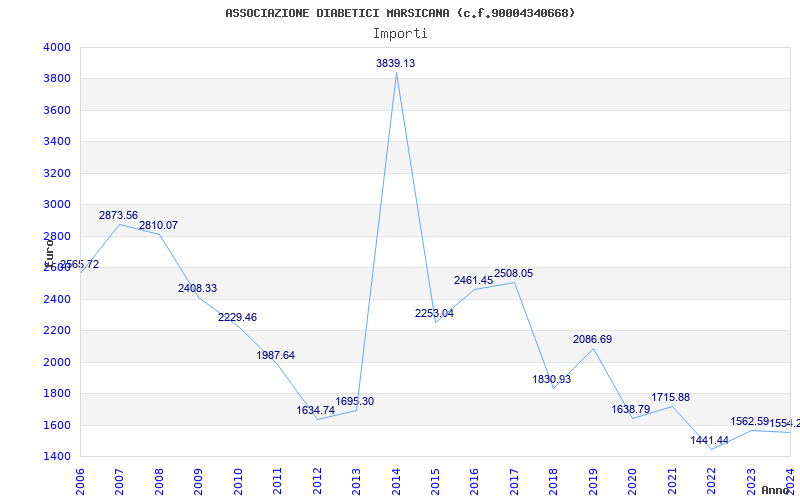Click the 1830.93 data label

click(x=552, y=379)
